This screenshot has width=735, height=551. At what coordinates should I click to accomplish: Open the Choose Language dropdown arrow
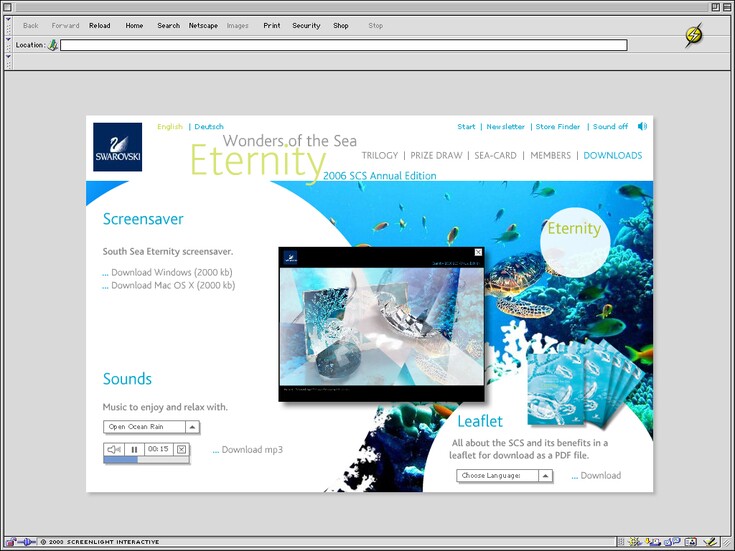pyautogui.click(x=545, y=476)
